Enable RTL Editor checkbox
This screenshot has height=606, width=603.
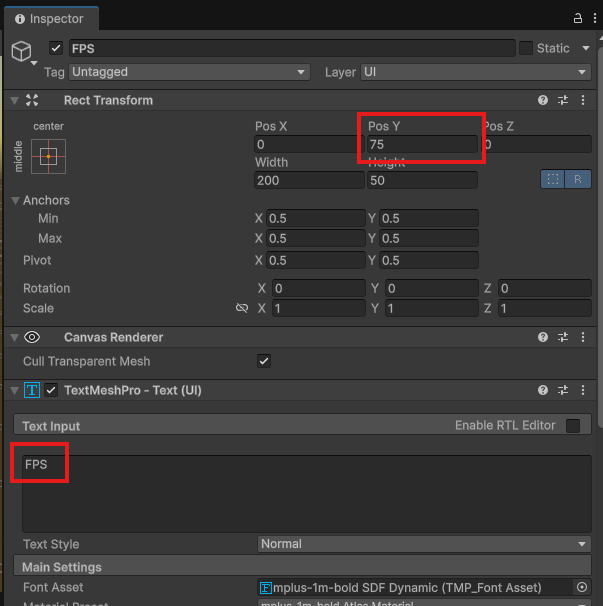(x=573, y=426)
